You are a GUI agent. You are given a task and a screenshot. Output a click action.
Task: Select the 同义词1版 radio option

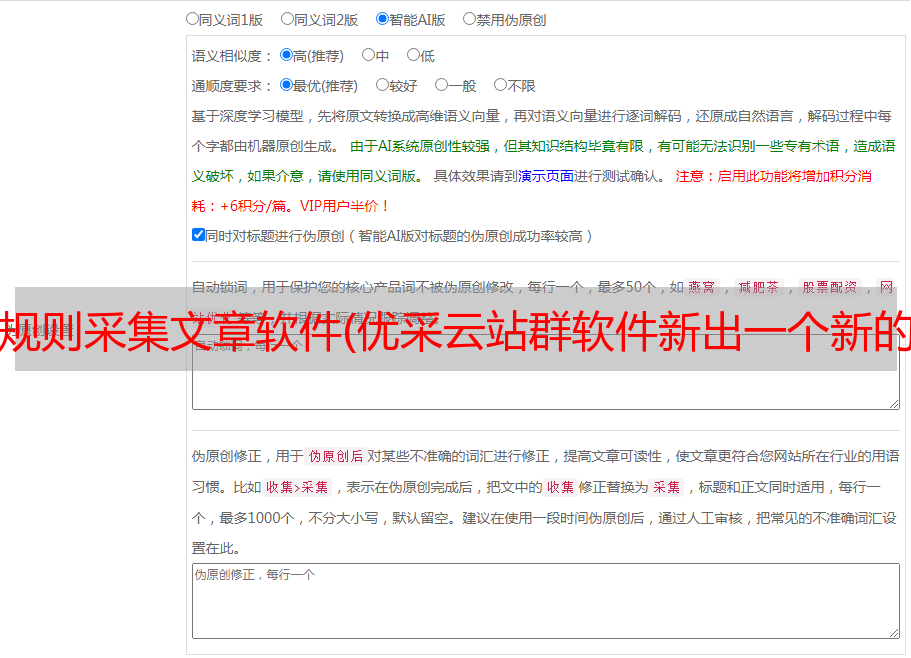[x=192, y=19]
